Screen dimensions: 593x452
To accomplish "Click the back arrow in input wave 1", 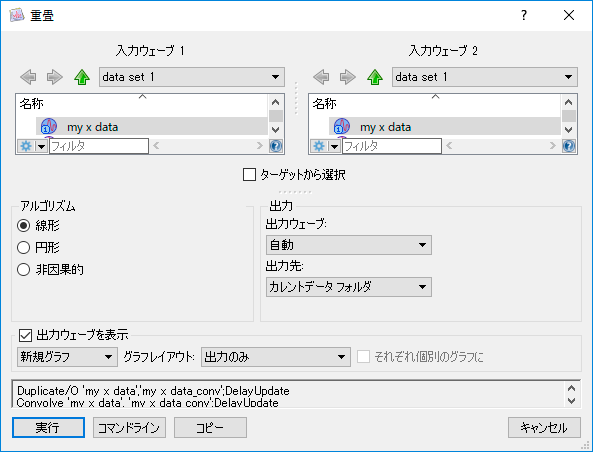I will pyautogui.click(x=28, y=77).
